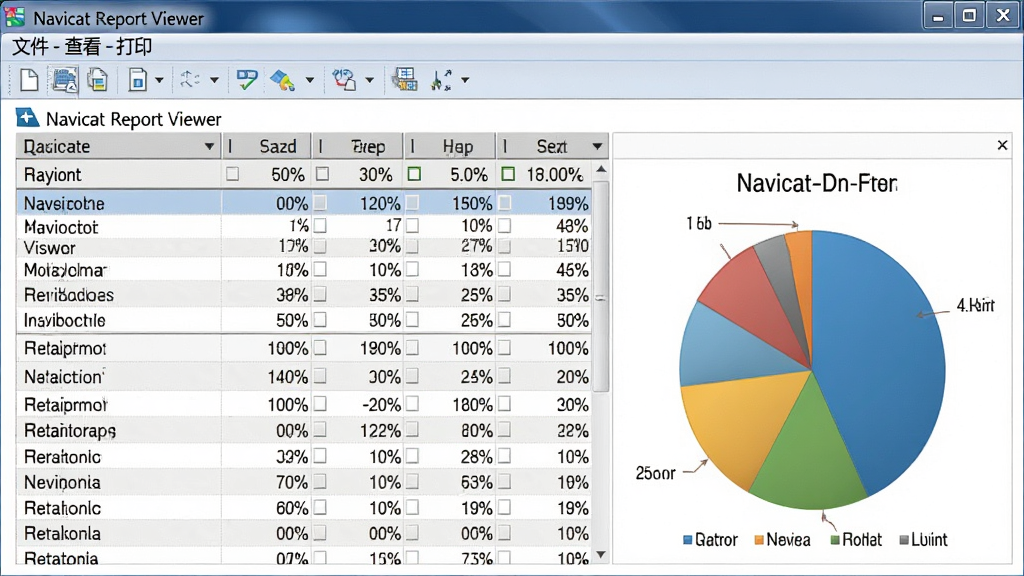Viewport: 1024px width, 576px height.
Task: Click the blue Gatror legend swatch
Action: pyautogui.click(x=687, y=540)
